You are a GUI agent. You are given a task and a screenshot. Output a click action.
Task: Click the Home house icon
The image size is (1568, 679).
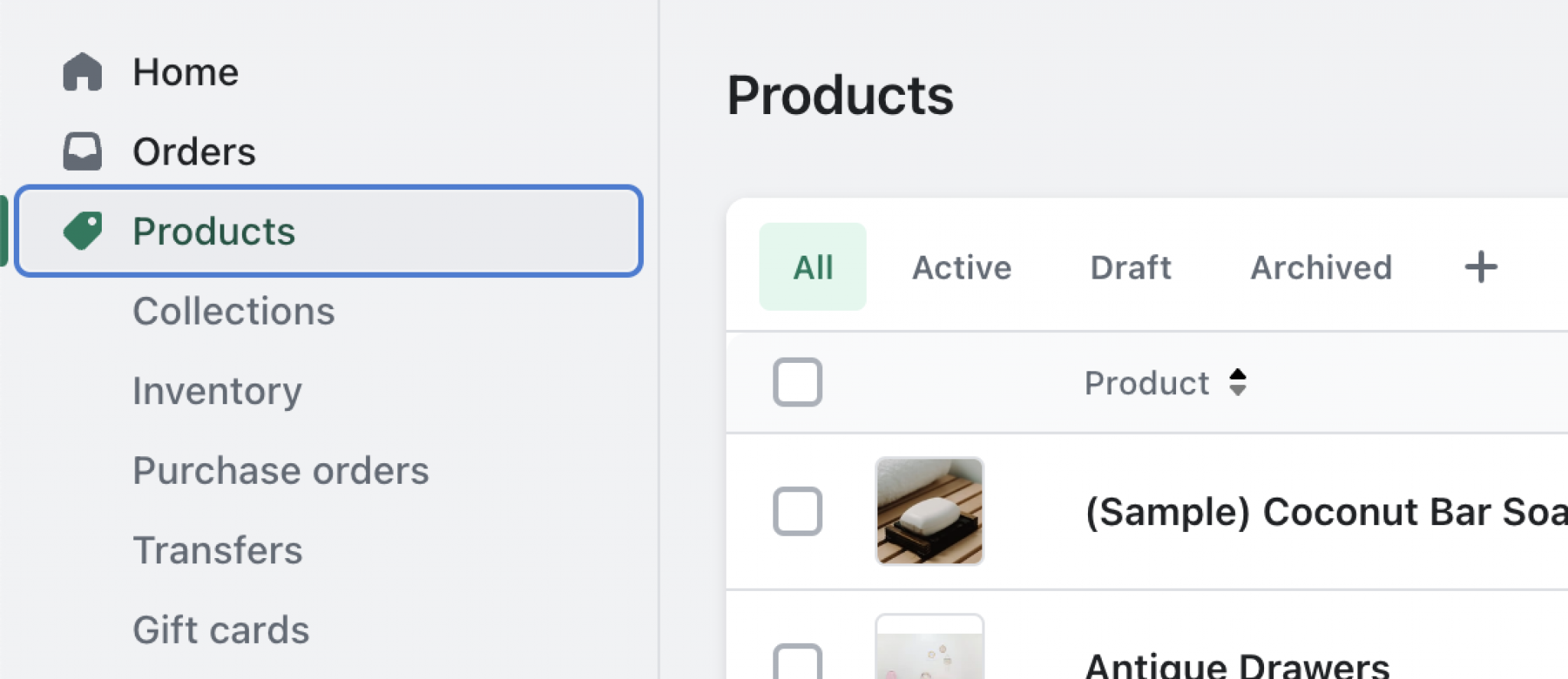pos(82,72)
